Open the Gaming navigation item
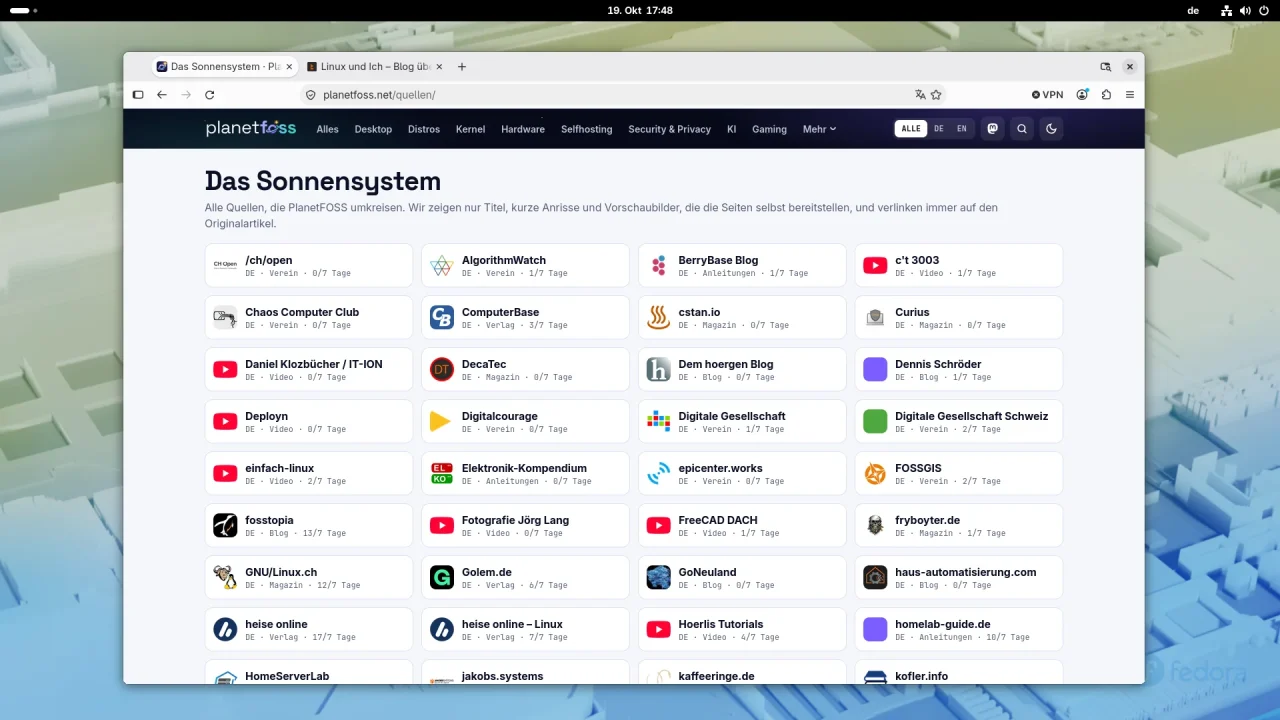Viewport: 1280px width, 720px height. click(x=769, y=129)
